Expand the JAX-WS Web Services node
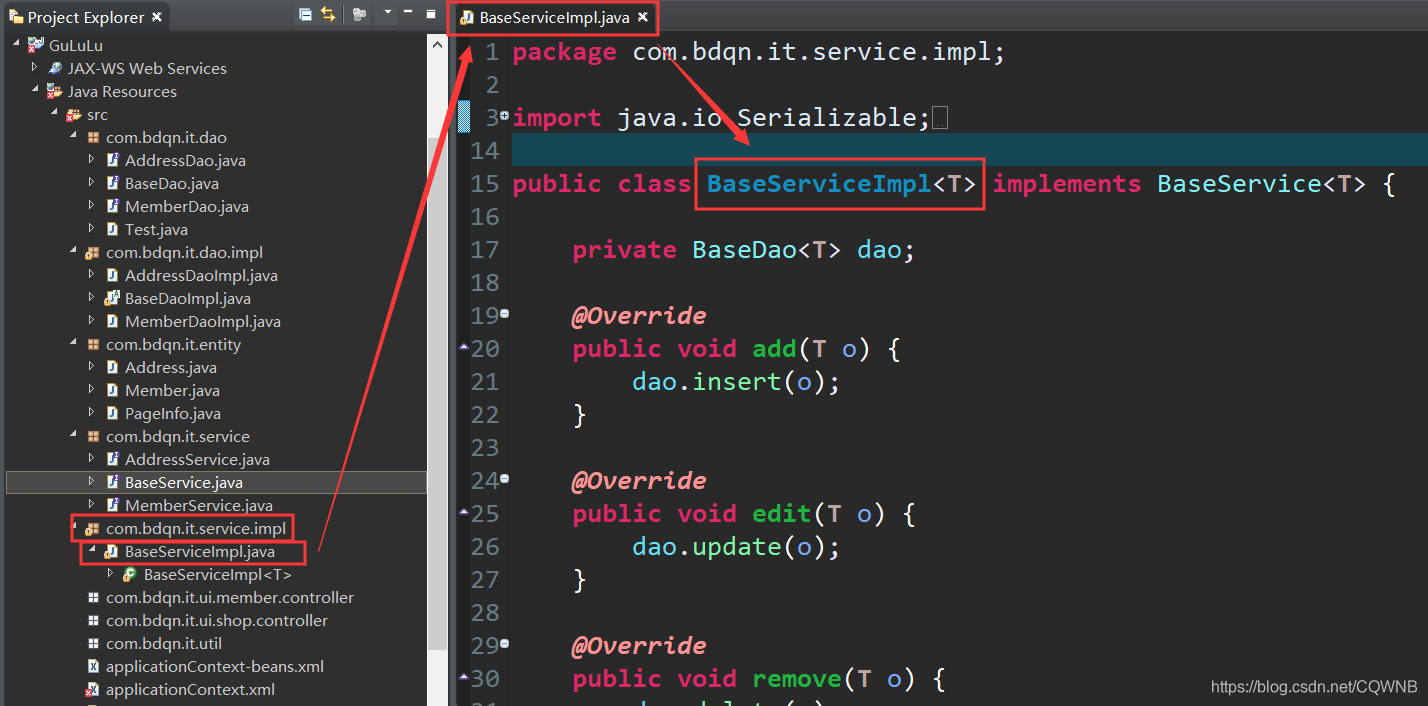 (x=35, y=68)
